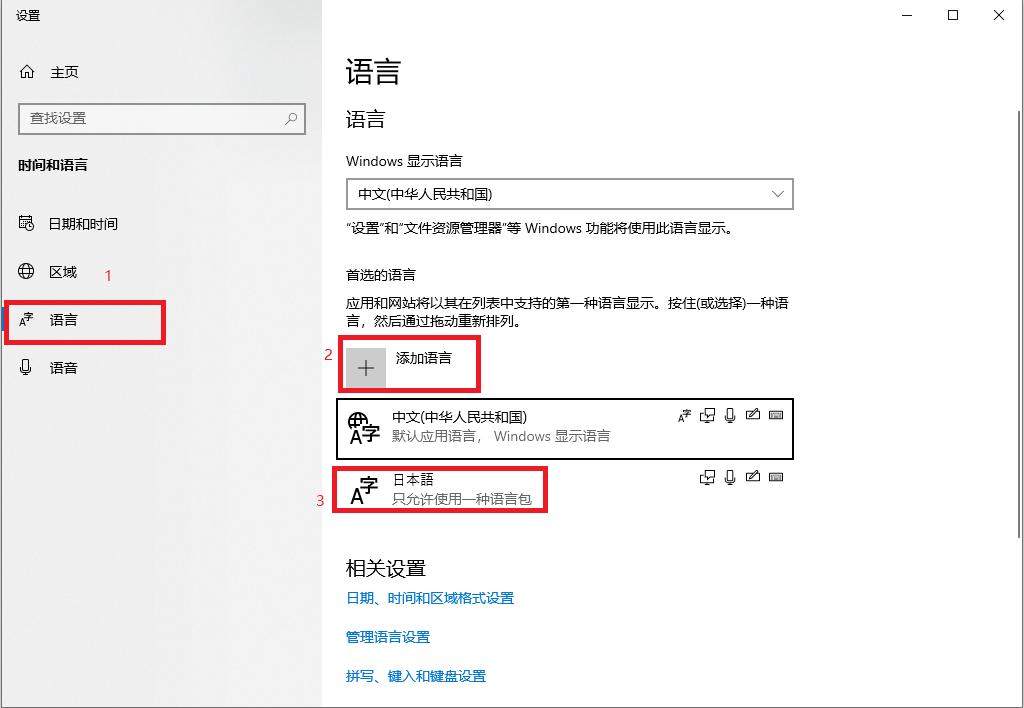Click text-to-speech icon in 中文 row

tap(707, 415)
